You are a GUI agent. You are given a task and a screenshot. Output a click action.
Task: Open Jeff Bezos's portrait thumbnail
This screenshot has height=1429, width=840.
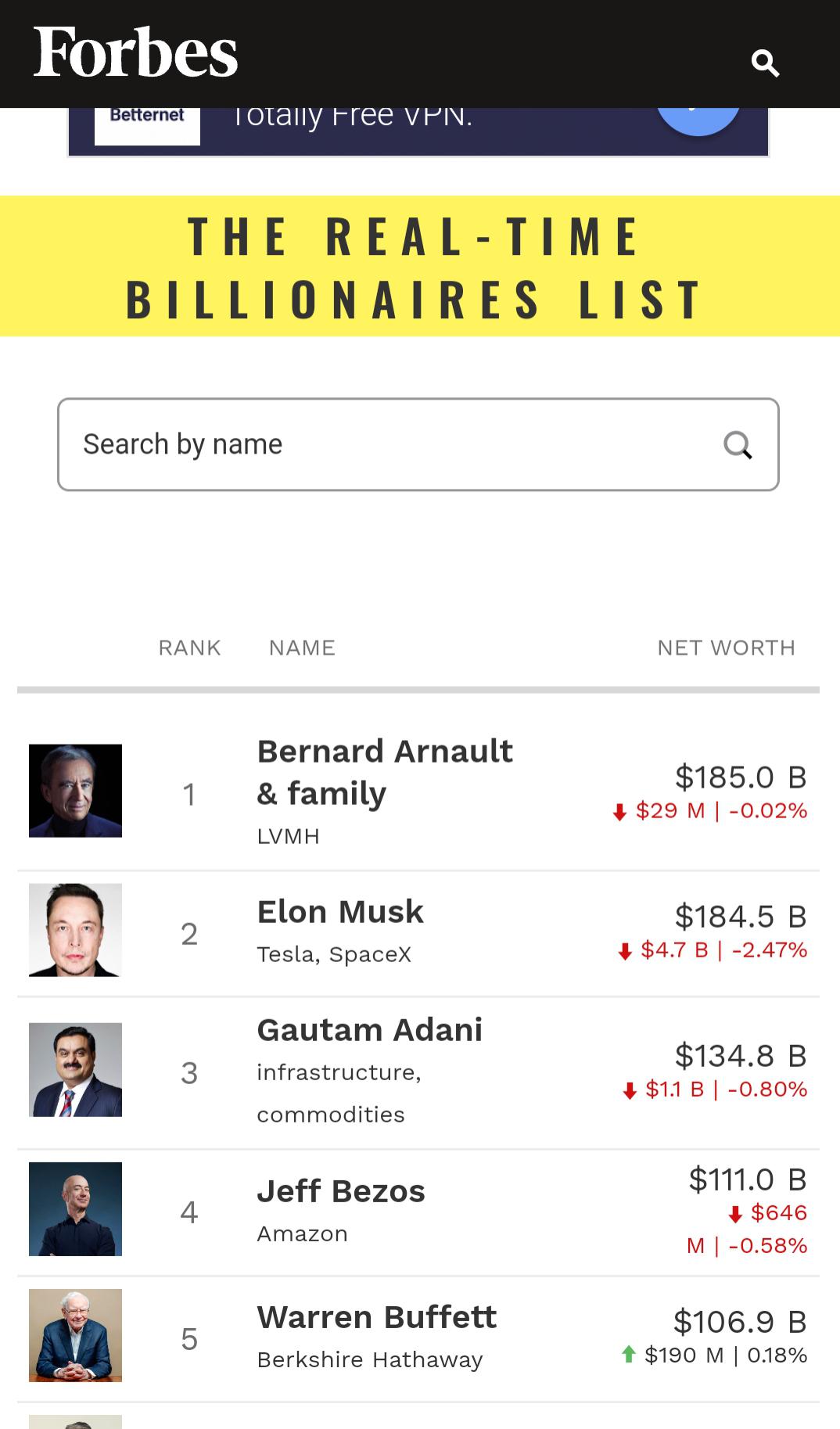(x=75, y=1208)
